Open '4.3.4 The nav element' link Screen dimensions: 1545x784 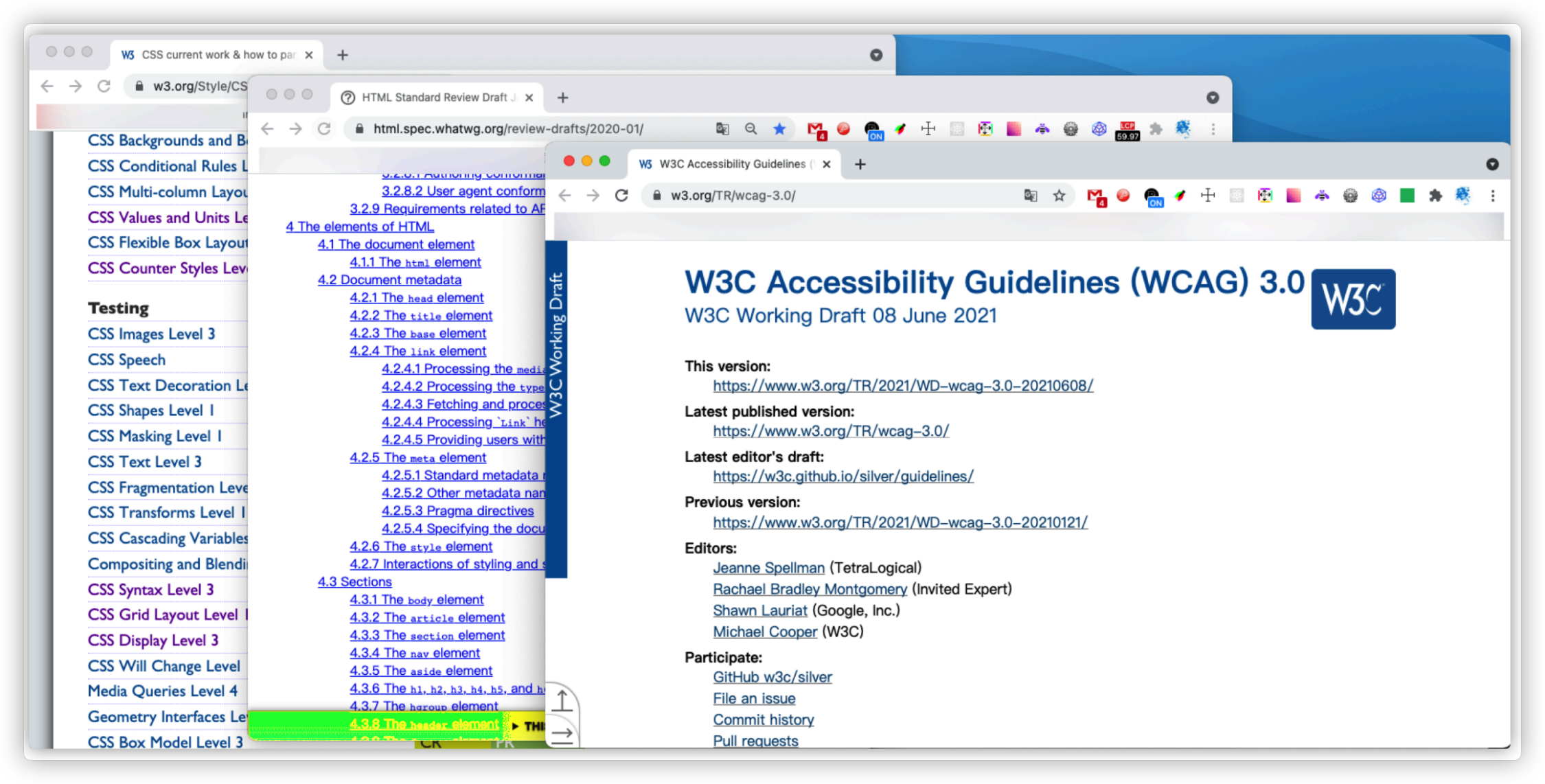pyautogui.click(x=415, y=653)
